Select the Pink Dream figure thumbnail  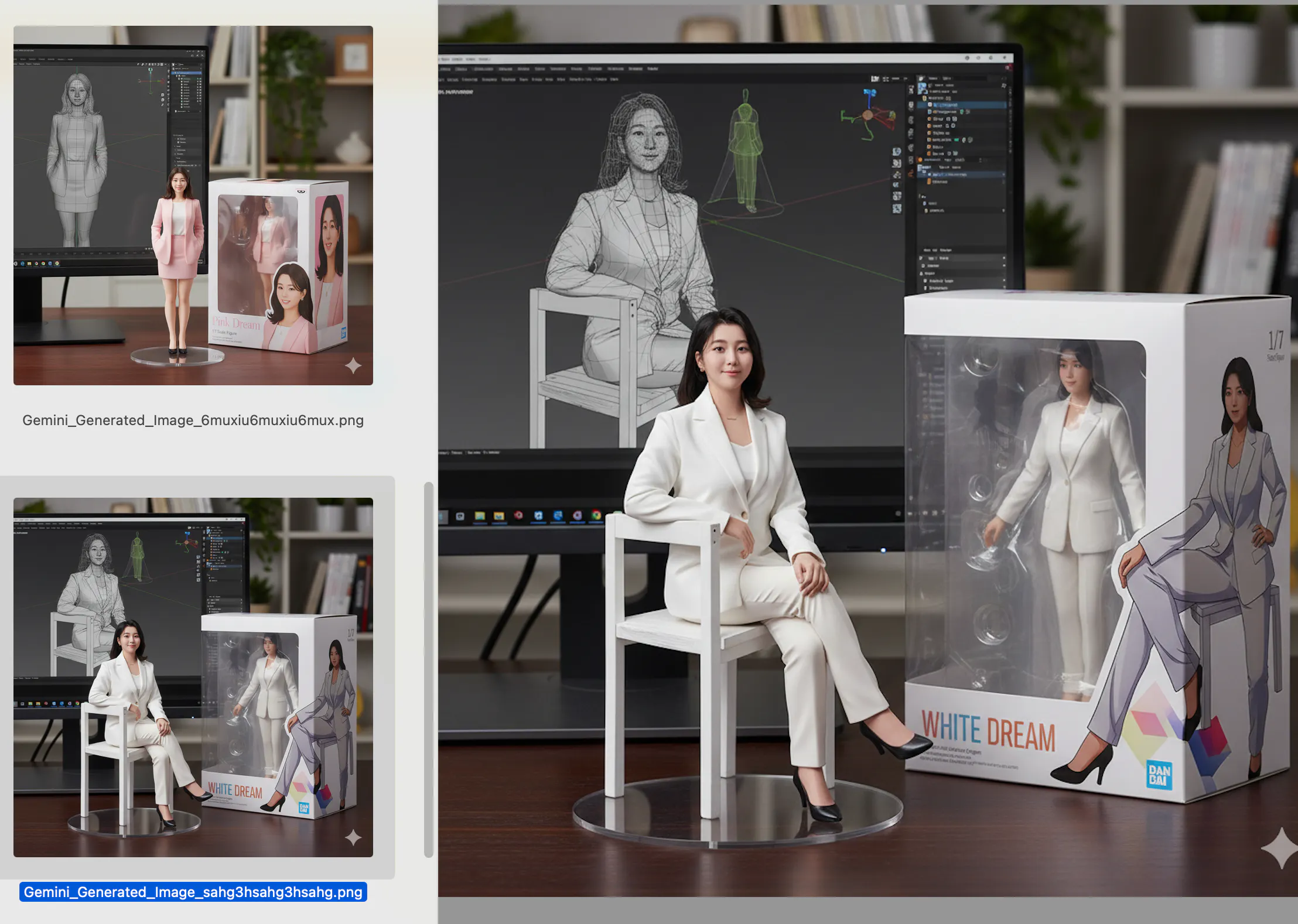(x=193, y=205)
